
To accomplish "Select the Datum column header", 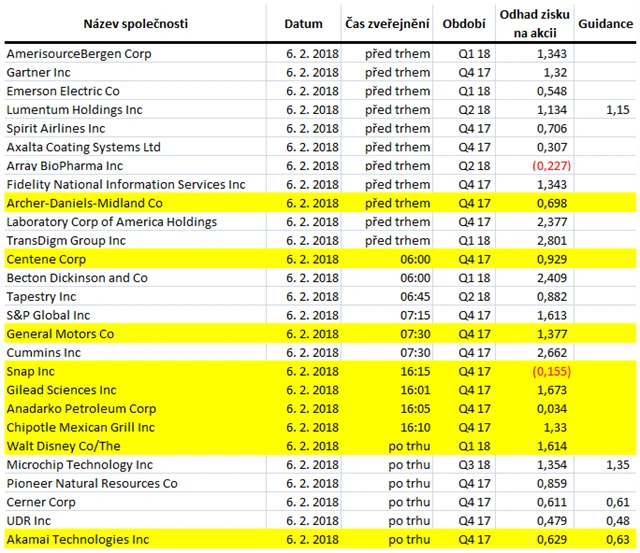I will point(303,24).
